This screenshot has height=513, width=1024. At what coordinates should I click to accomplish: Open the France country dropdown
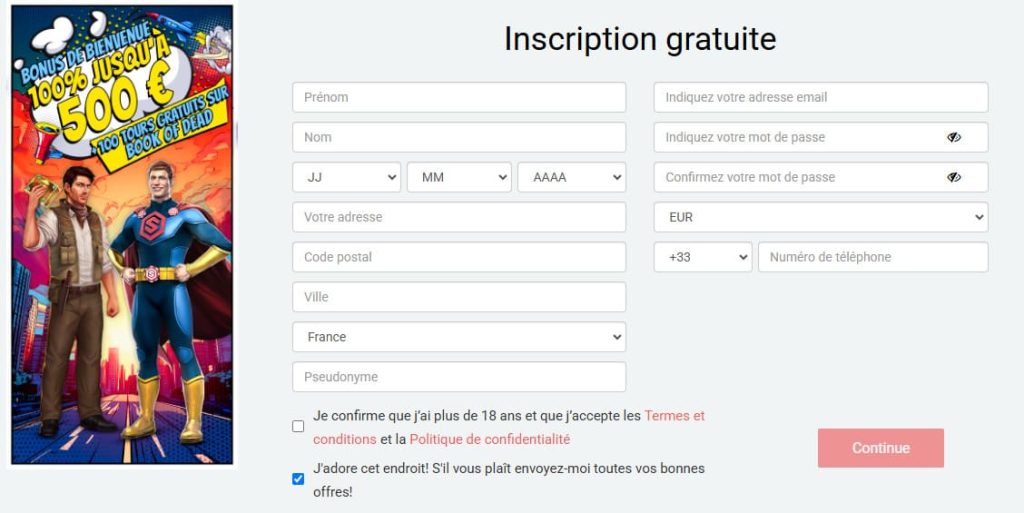(459, 337)
